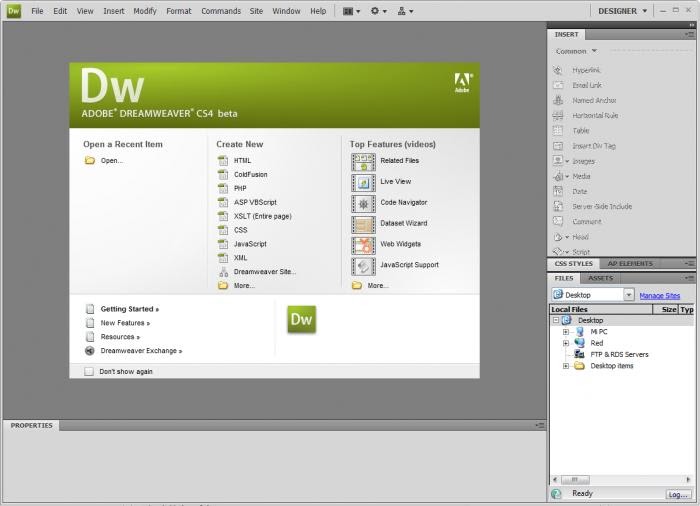Open the Site menu

point(256,11)
